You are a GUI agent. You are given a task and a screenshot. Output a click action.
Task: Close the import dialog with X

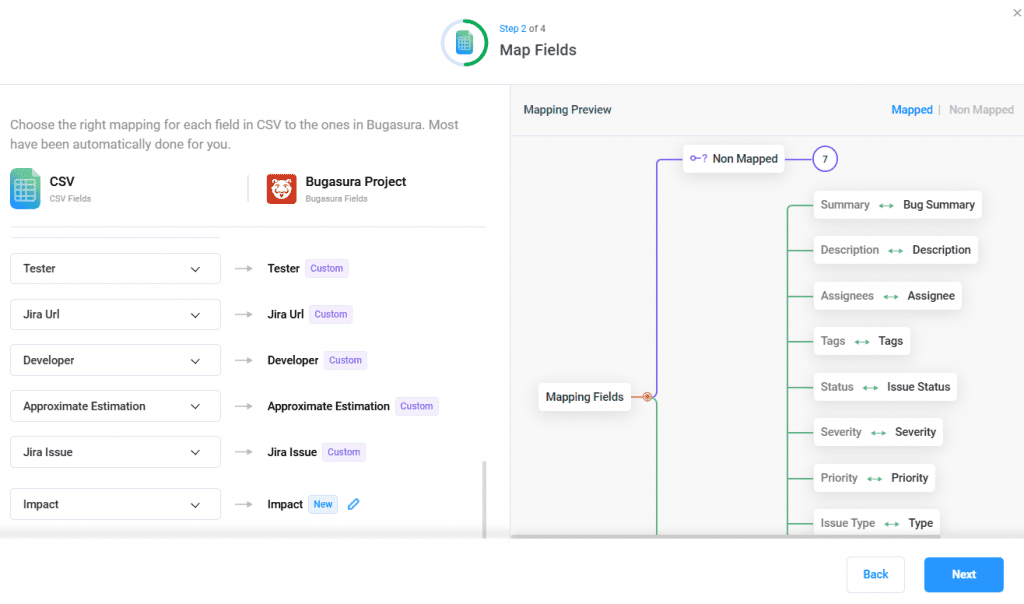[x=1017, y=12]
